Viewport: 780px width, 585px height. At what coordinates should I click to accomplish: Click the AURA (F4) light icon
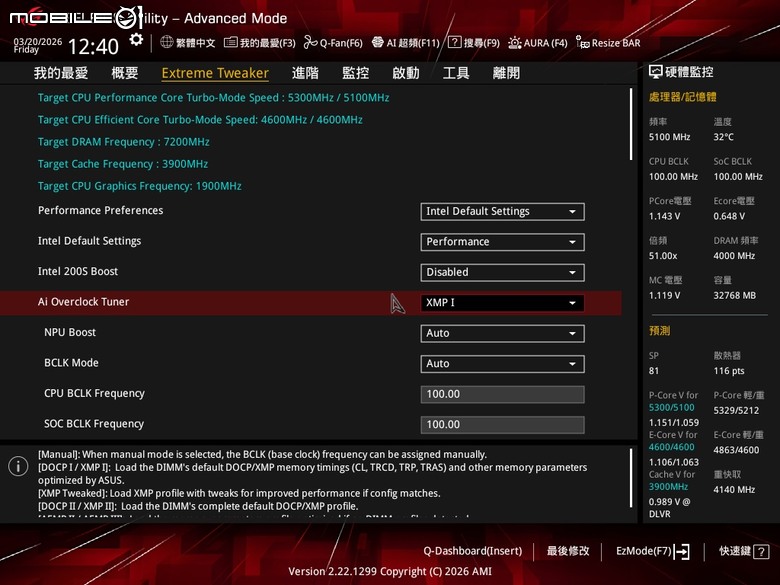click(x=515, y=42)
